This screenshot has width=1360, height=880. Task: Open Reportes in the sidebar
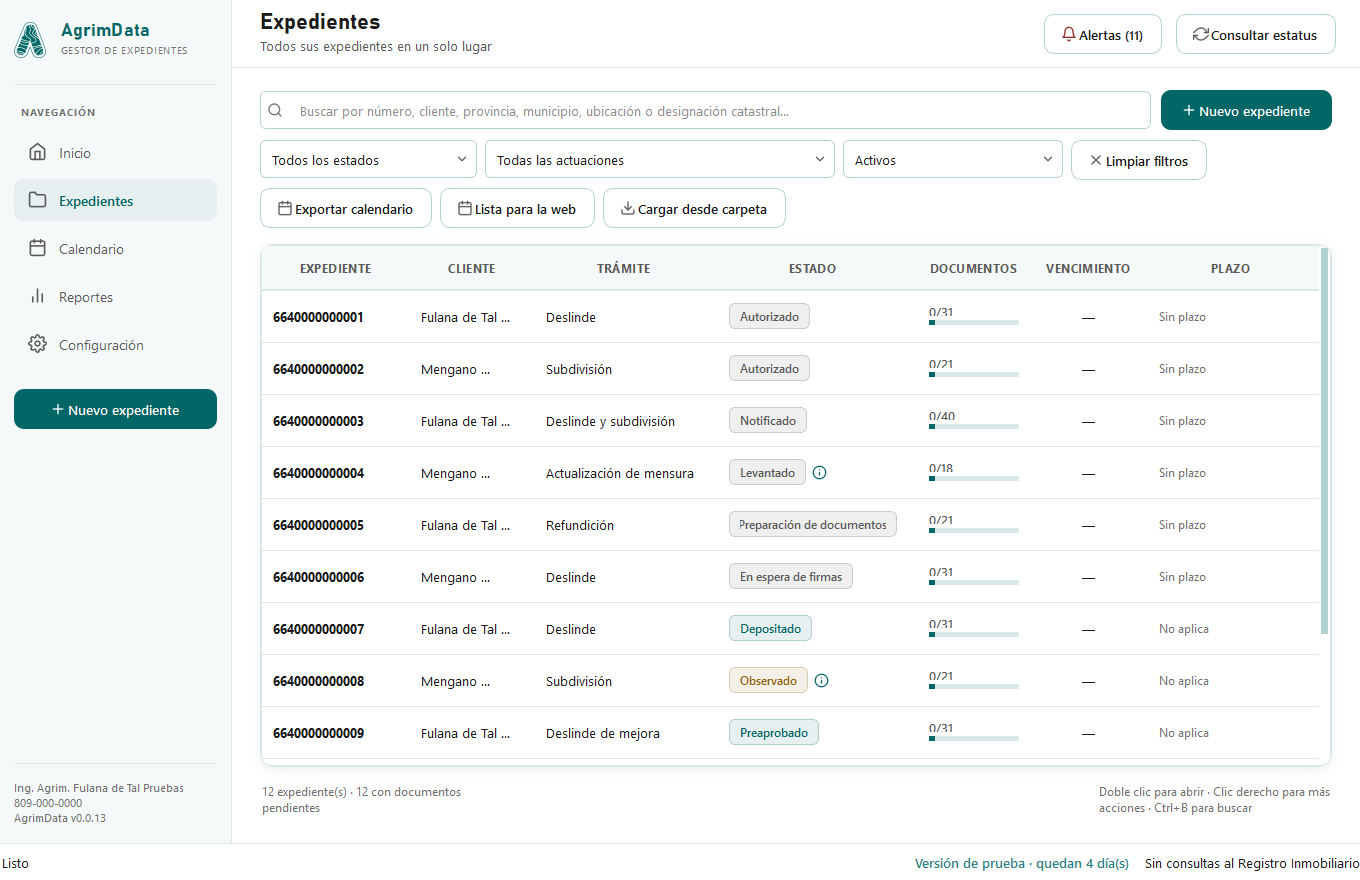[115, 297]
